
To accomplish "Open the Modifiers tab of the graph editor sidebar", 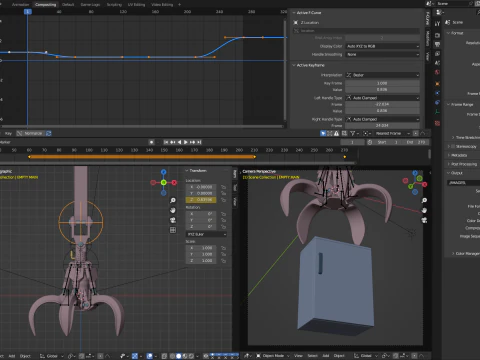I will [x=427, y=38].
